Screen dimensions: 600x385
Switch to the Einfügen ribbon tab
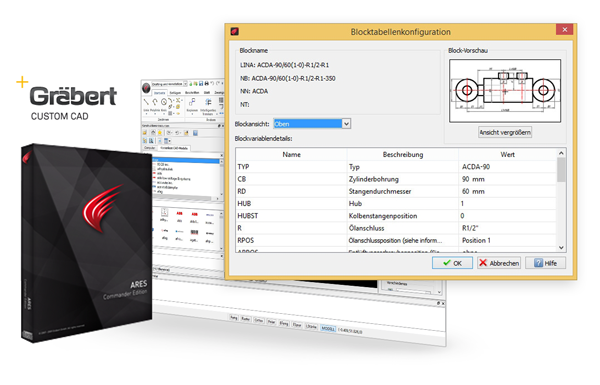click(x=175, y=93)
